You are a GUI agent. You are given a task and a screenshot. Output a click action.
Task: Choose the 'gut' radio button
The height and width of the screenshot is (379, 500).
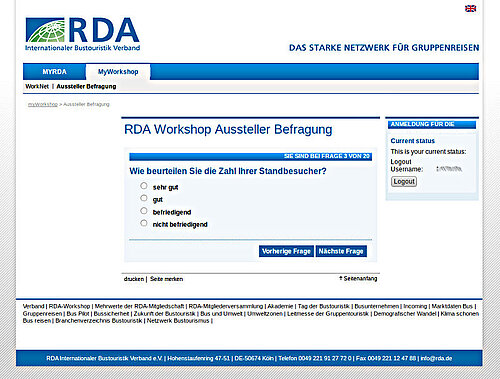144,198
